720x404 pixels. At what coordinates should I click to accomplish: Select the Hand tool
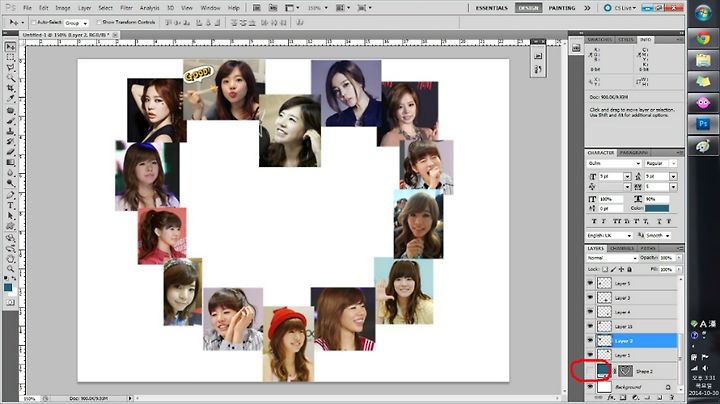10,259
